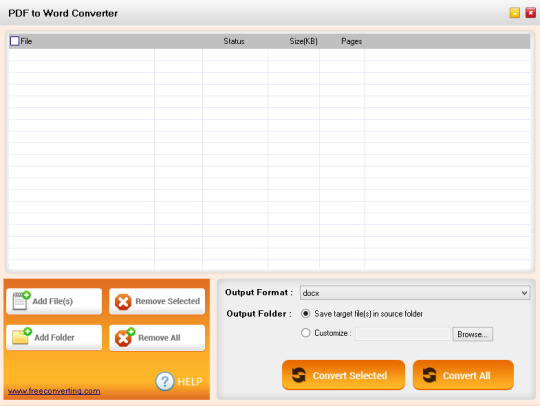This screenshot has height=406, width=540.
Task: Click the Add Folder button
Action: (x=54, y=337)
